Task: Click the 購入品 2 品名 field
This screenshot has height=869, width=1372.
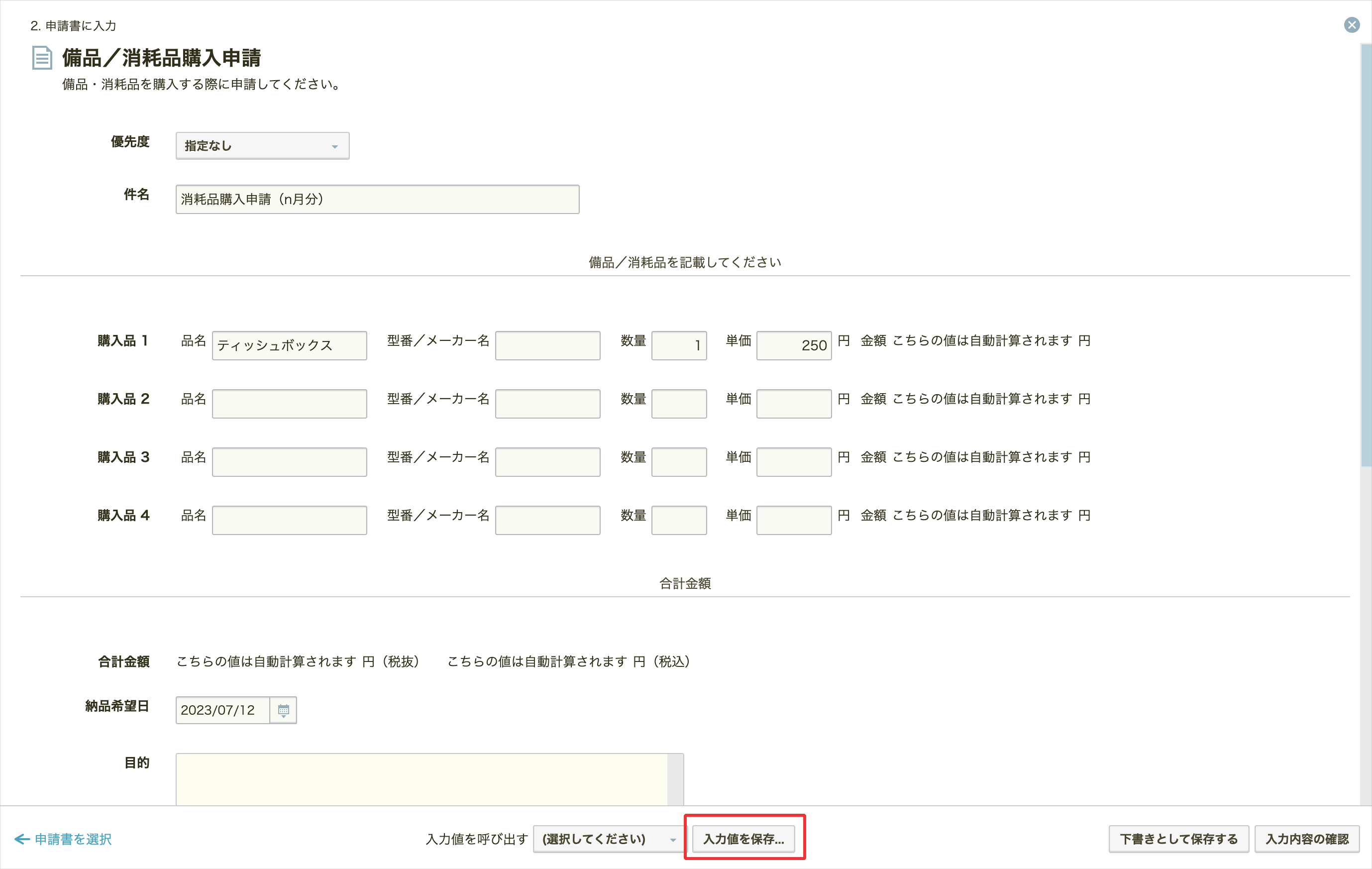Action: 290,404
